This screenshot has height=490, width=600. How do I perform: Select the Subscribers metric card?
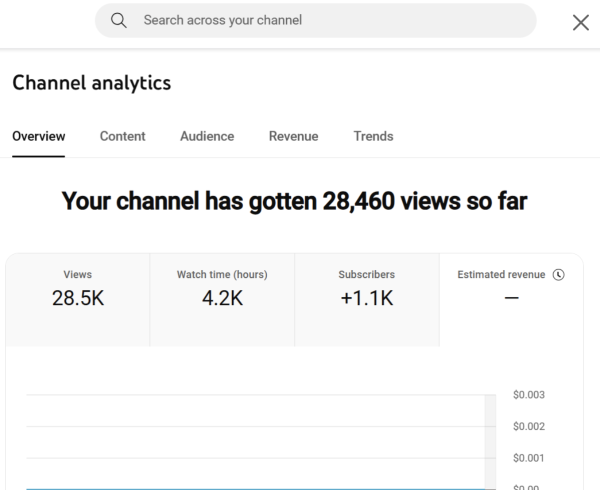[367, 299]
